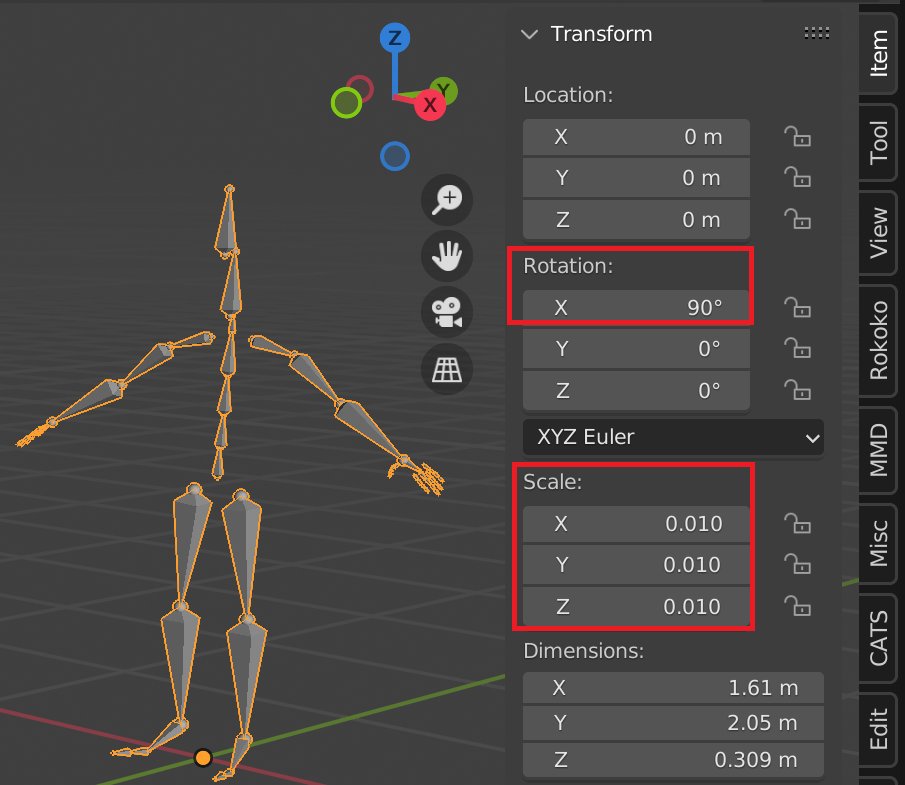Image resolution: width=905 pixels, height=785 pixels.
Task: Collapse the Transform panel chevron
Action: click(529, 34)
